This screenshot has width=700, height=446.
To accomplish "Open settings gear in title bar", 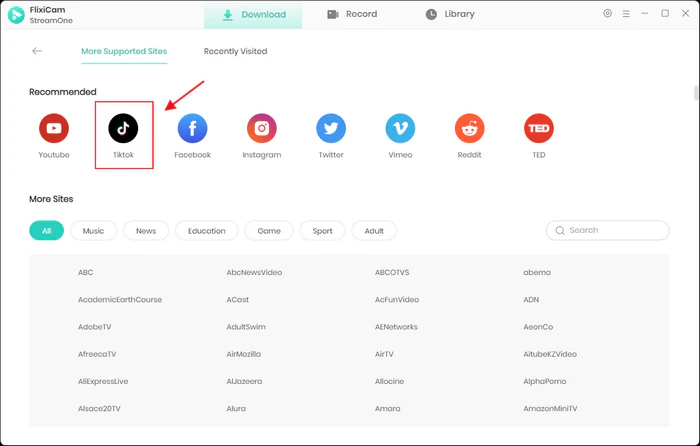I will 608,14.
